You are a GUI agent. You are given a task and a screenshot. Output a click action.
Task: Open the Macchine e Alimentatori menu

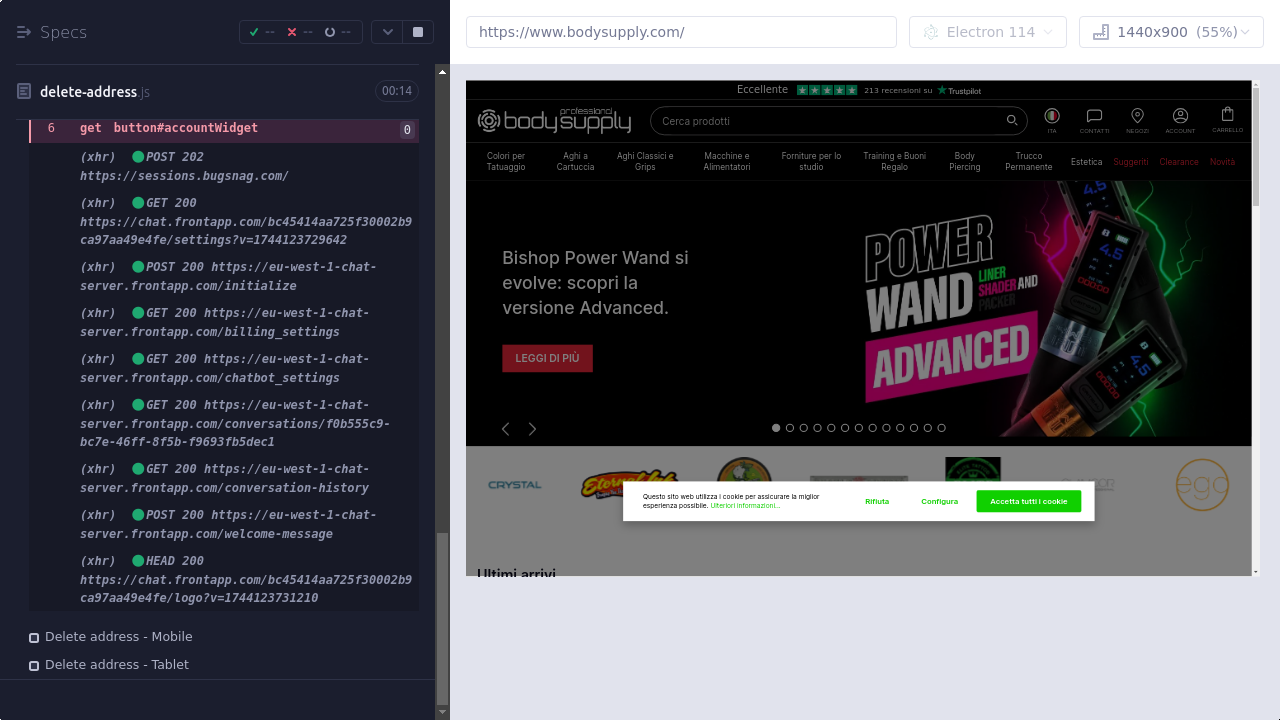coord(726,161)
